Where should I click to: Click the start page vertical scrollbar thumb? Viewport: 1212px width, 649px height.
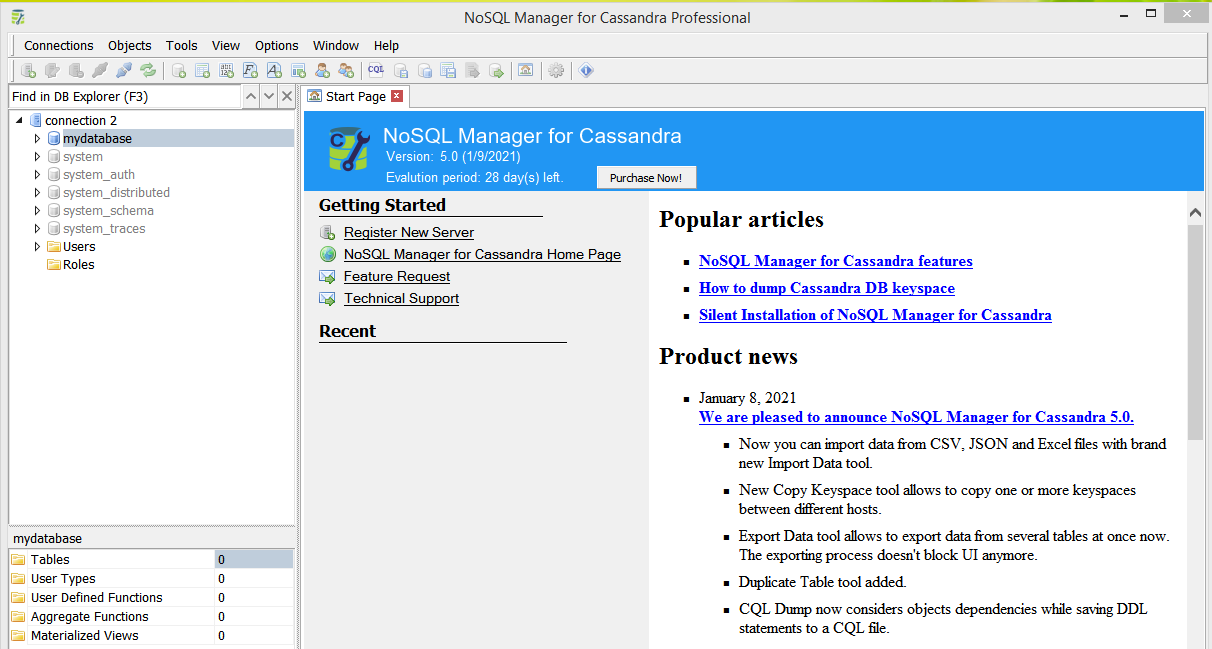pos(1195,332)
